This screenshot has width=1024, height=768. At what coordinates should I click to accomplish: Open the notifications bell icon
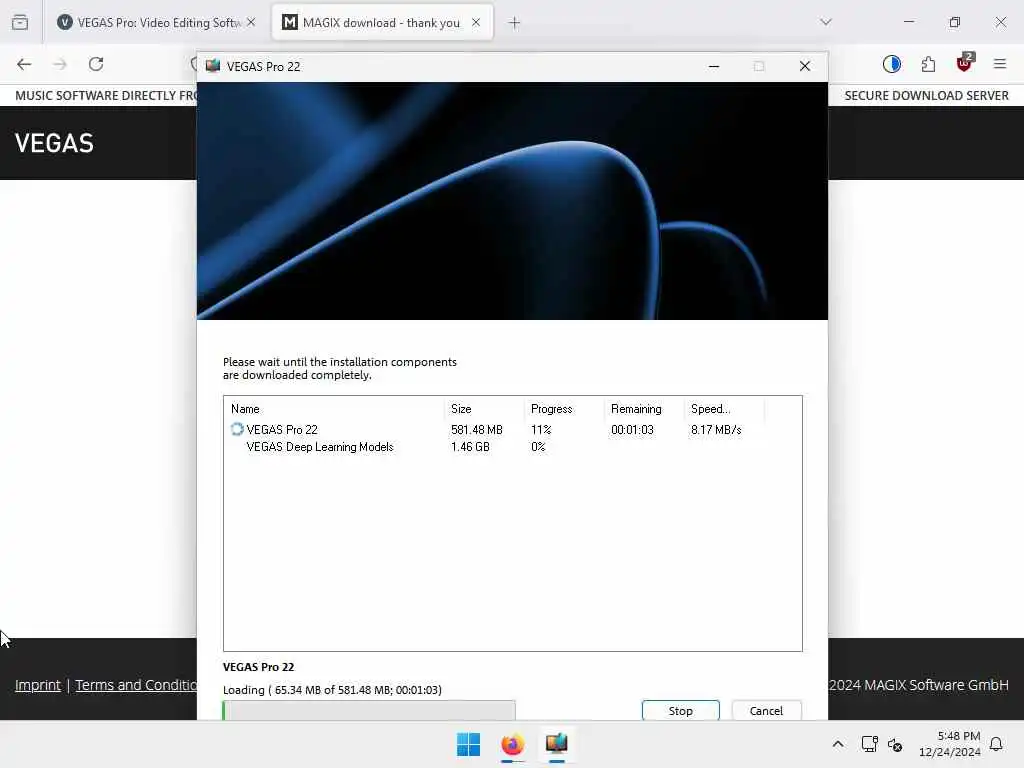pyautogui.click(x=996, y=744)
